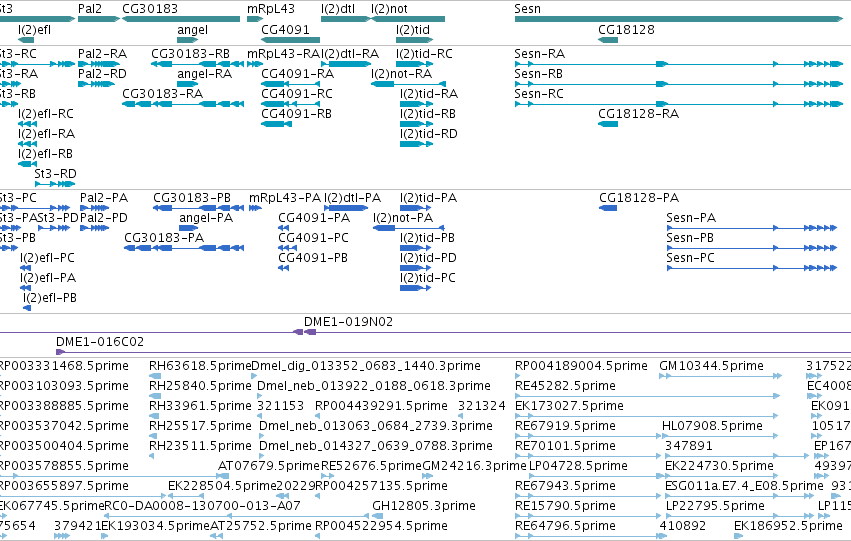
Task: Click transcript CG30183-RA
Action: coord(183,104)
